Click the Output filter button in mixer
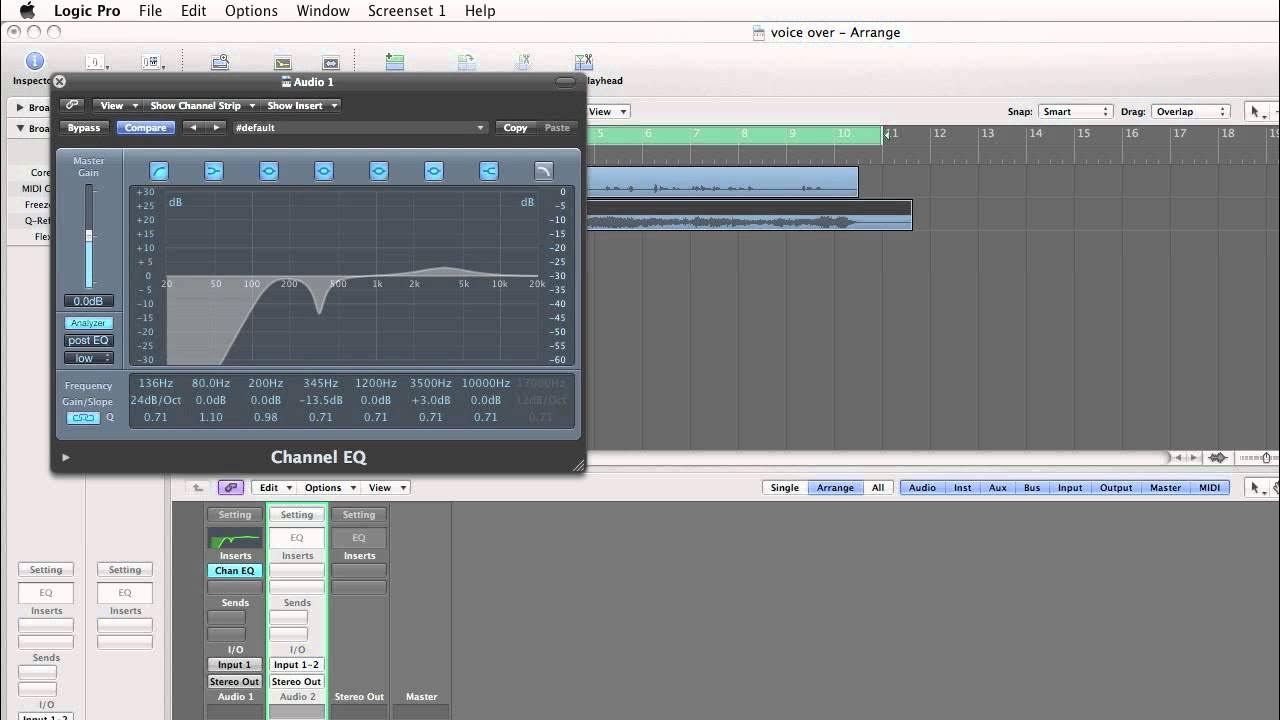The image size is (1280, 720). click(x=1116, y=488)
